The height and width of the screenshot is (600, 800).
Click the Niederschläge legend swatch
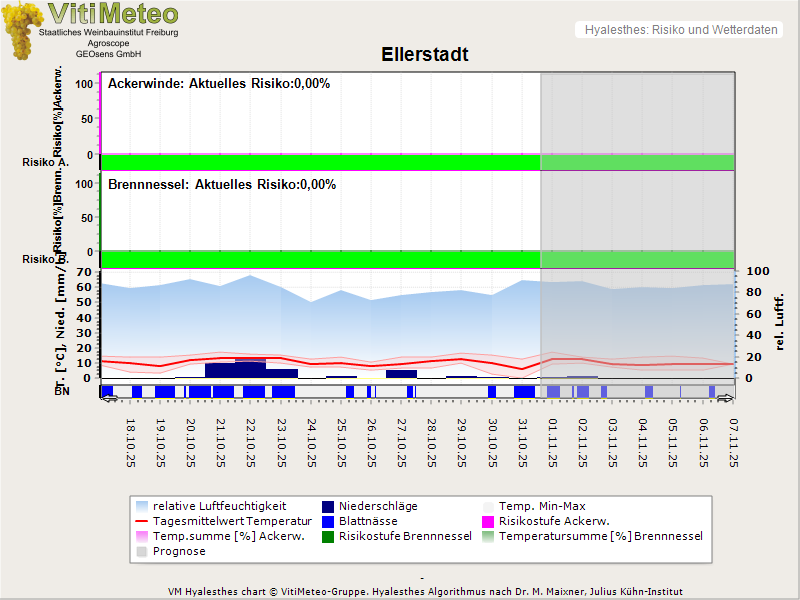tap(327, 506)
